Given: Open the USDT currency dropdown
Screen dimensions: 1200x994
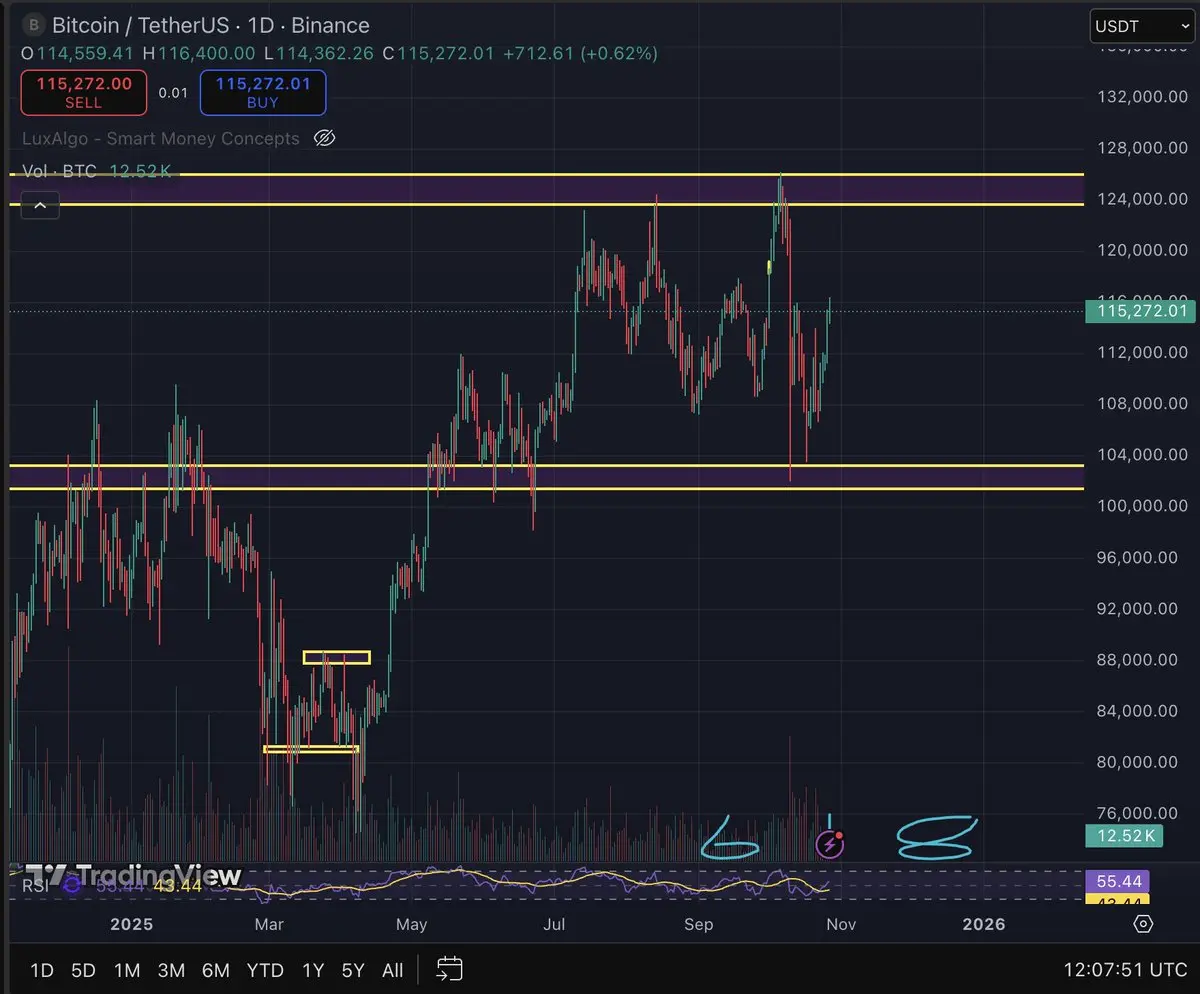Looking at the screenshot, I should tap(1141, 27).
